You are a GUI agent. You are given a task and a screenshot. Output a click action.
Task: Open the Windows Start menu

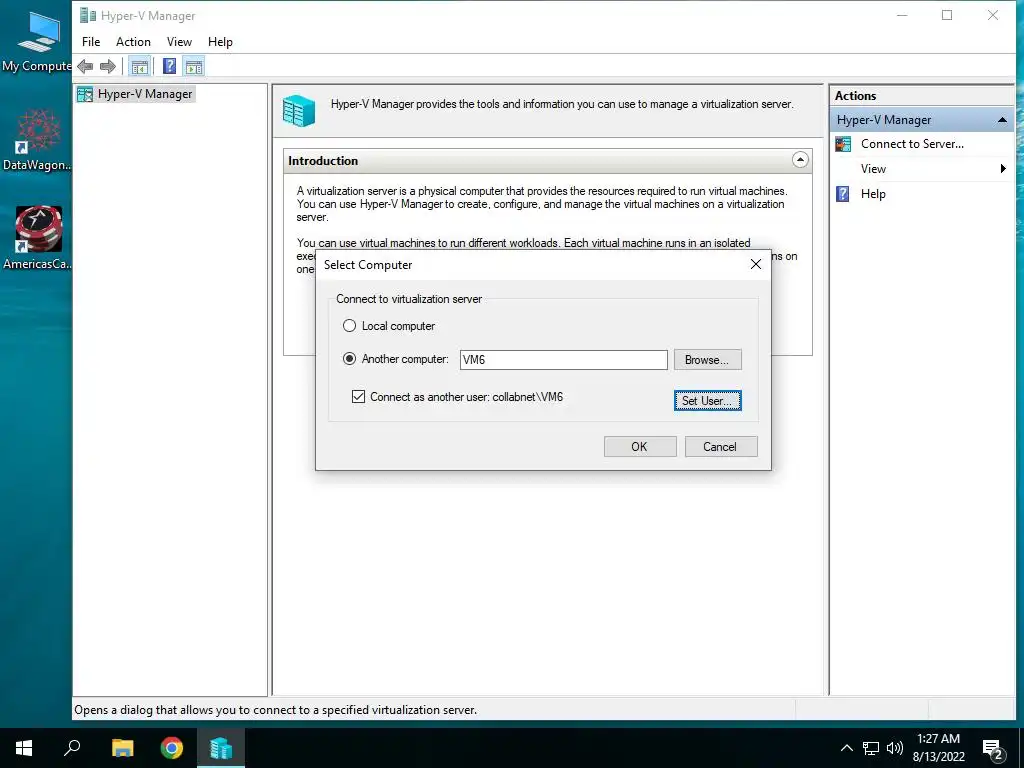(24, 748)
